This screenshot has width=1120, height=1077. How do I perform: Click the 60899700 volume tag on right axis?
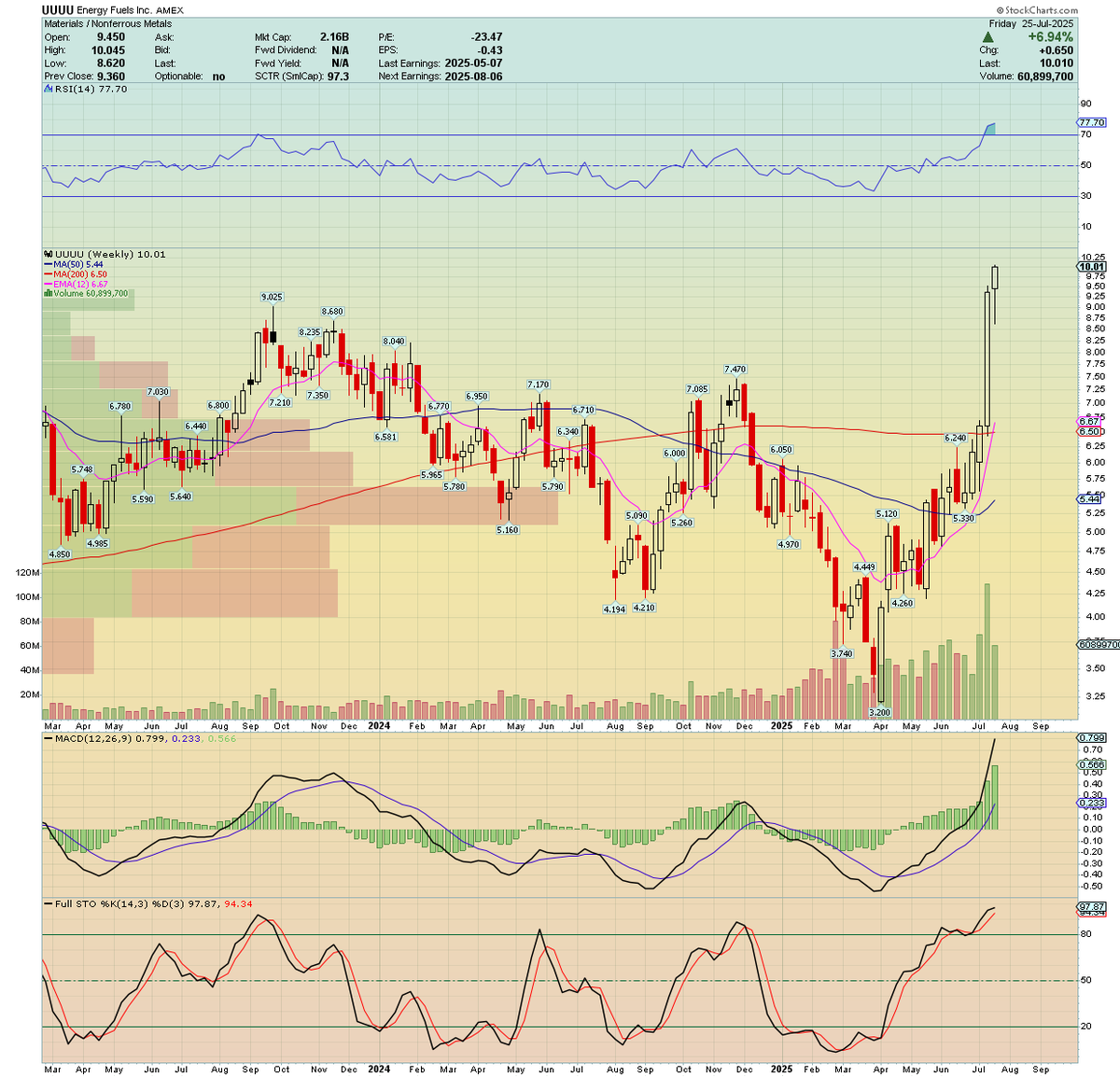(1099, 645)
